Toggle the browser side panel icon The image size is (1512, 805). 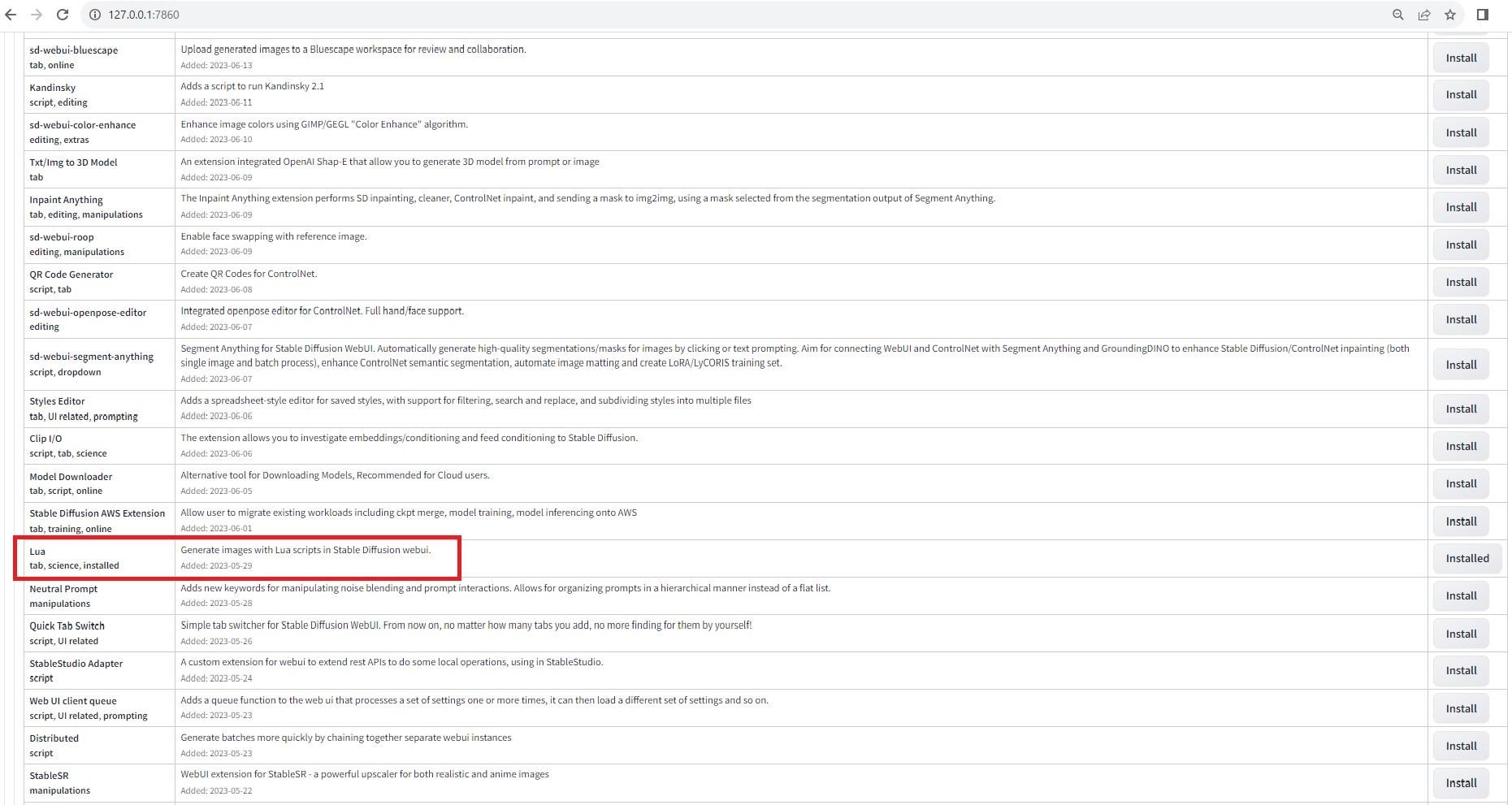point(1482,15)
